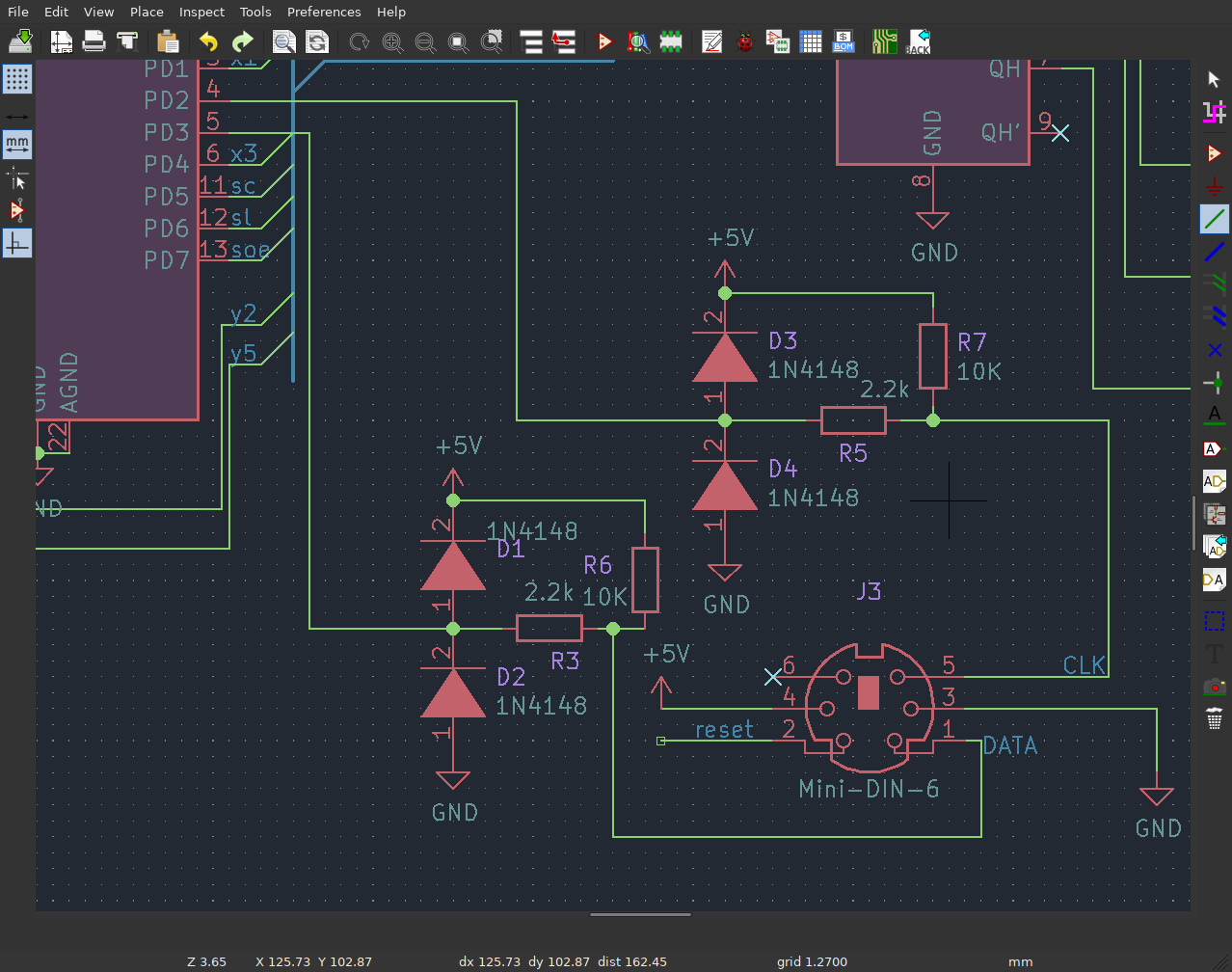Generate the Bill of Materials
Viewport: 1232px width, 972px height.
[844, 41]
